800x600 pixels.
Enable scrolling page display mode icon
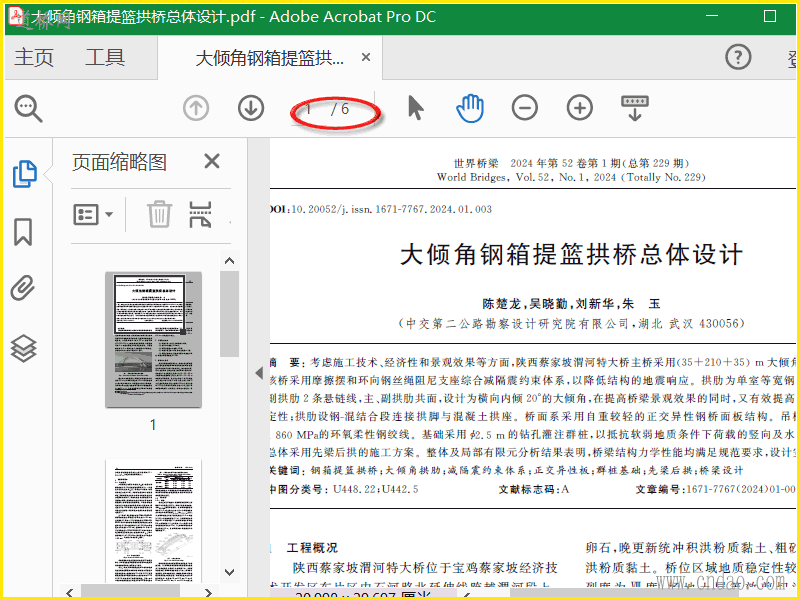pos(635,108)
